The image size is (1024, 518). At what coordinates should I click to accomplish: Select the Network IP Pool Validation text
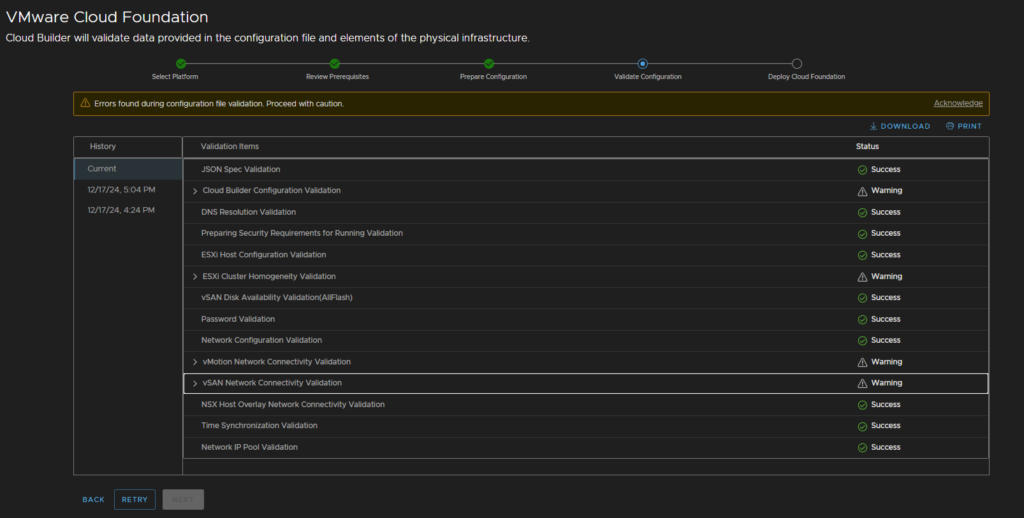tap(249, 447)
